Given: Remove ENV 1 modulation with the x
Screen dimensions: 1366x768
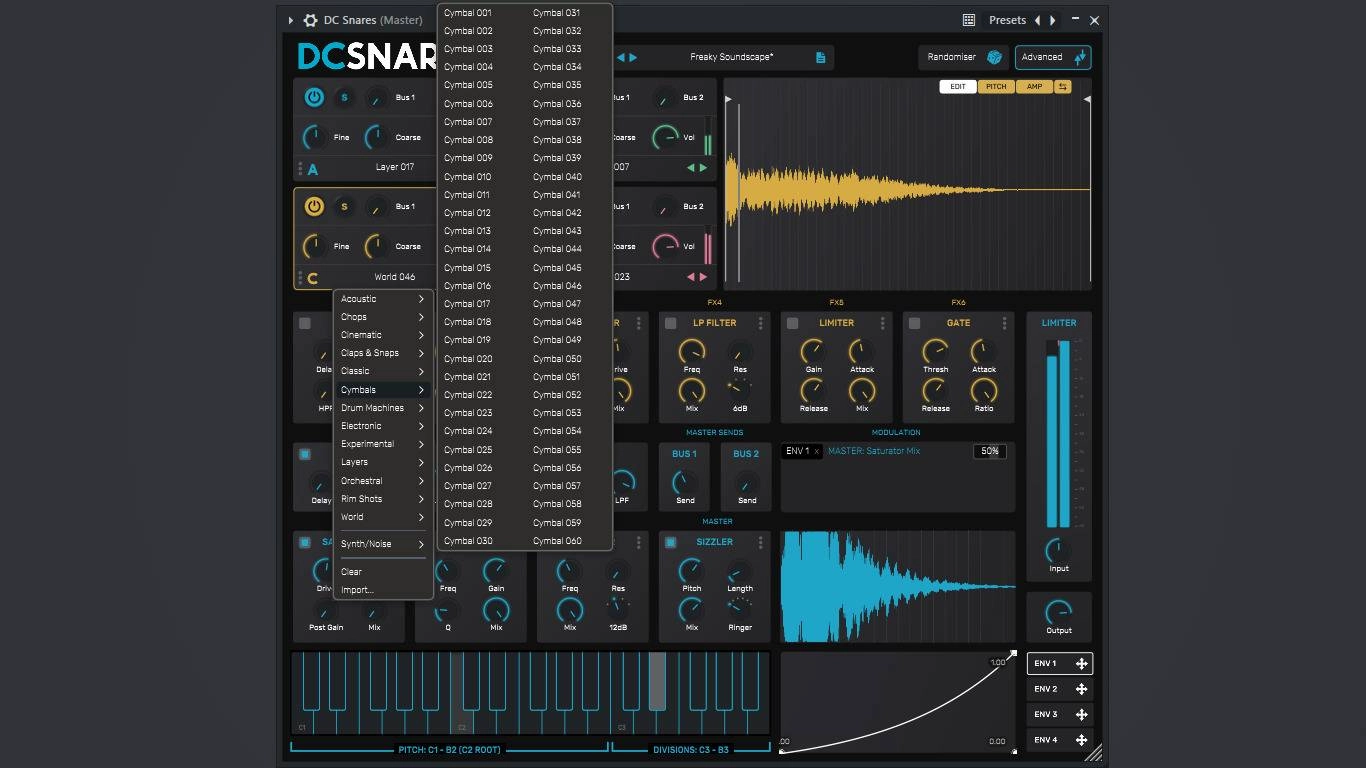Looking at the screenshot, I should point(816,452).
